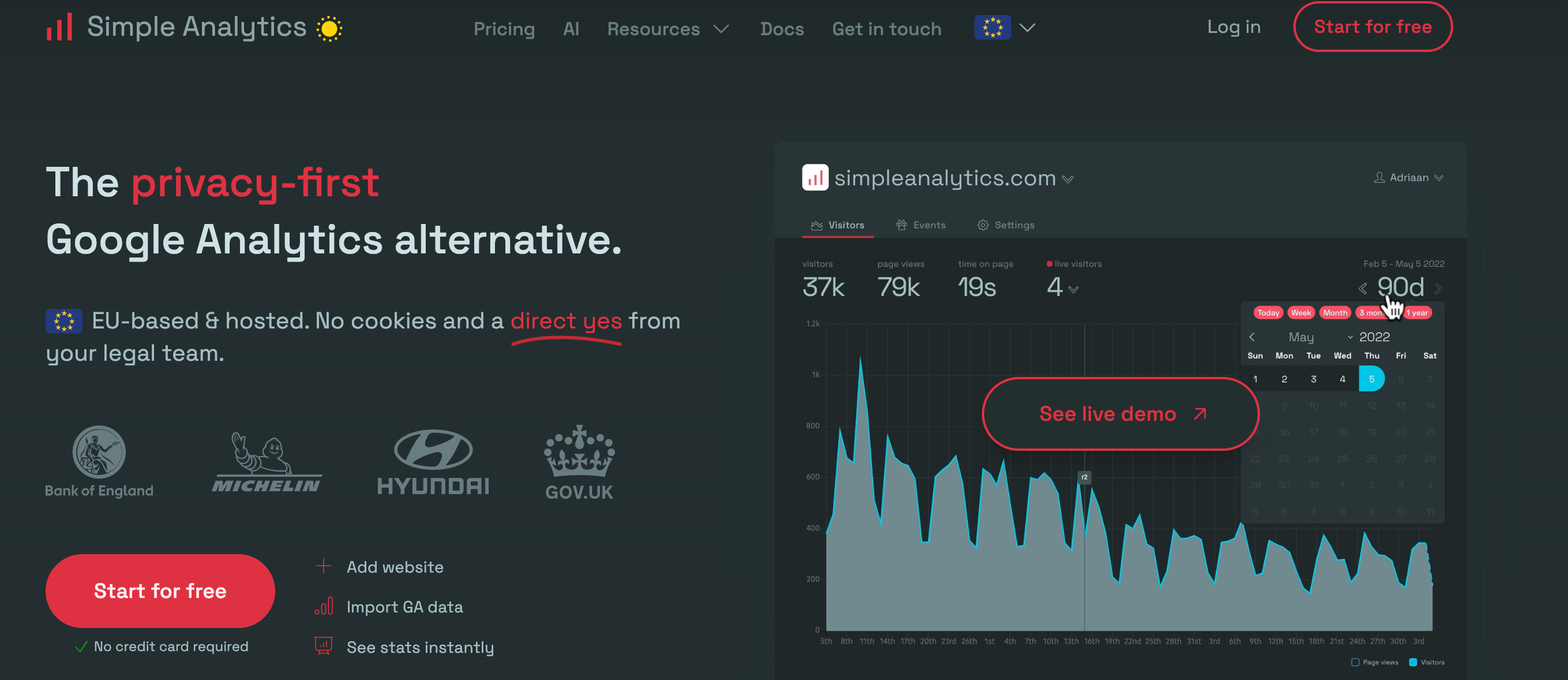Screen dimensions: 1568x680
Task: Expand the Adriaan user menu
Action: (x=1409, y=177)
